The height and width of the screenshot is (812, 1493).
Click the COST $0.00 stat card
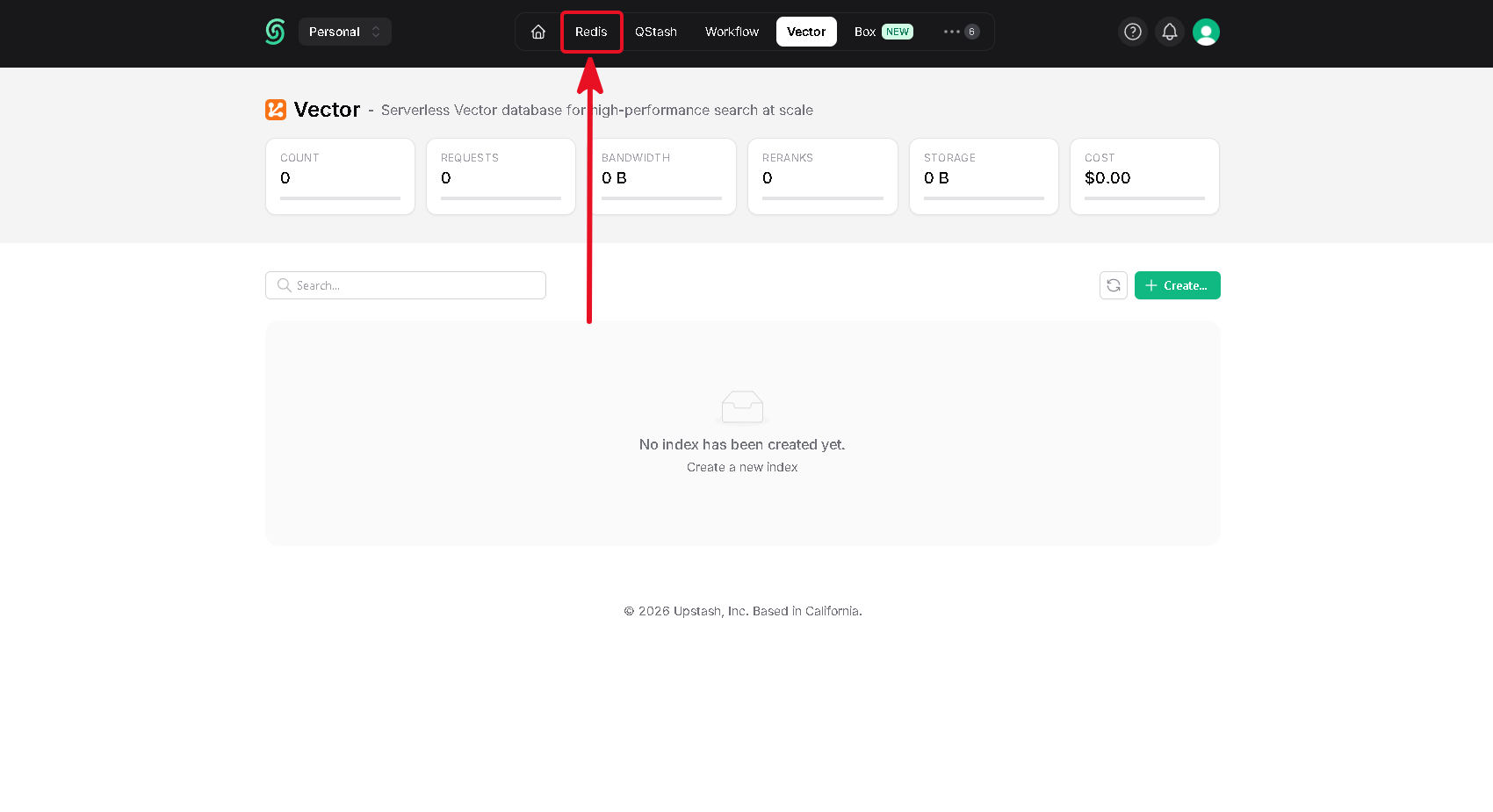pyautogui.click(x=1144, y=176)
